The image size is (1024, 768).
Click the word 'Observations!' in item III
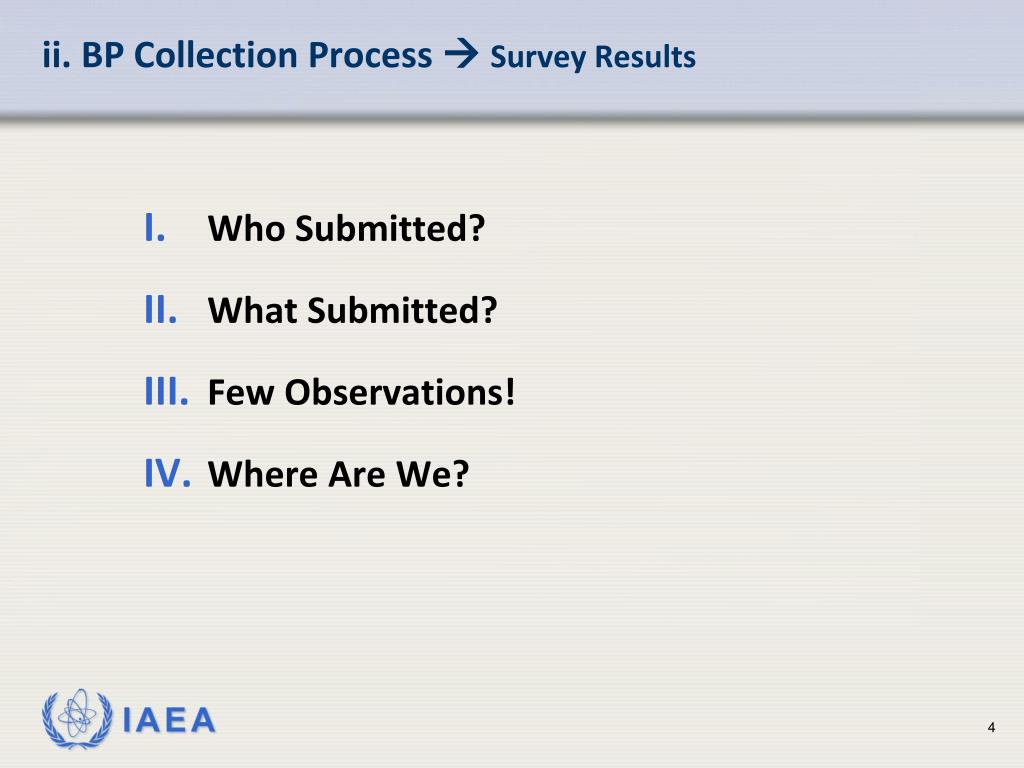click(x=400, y=392)
